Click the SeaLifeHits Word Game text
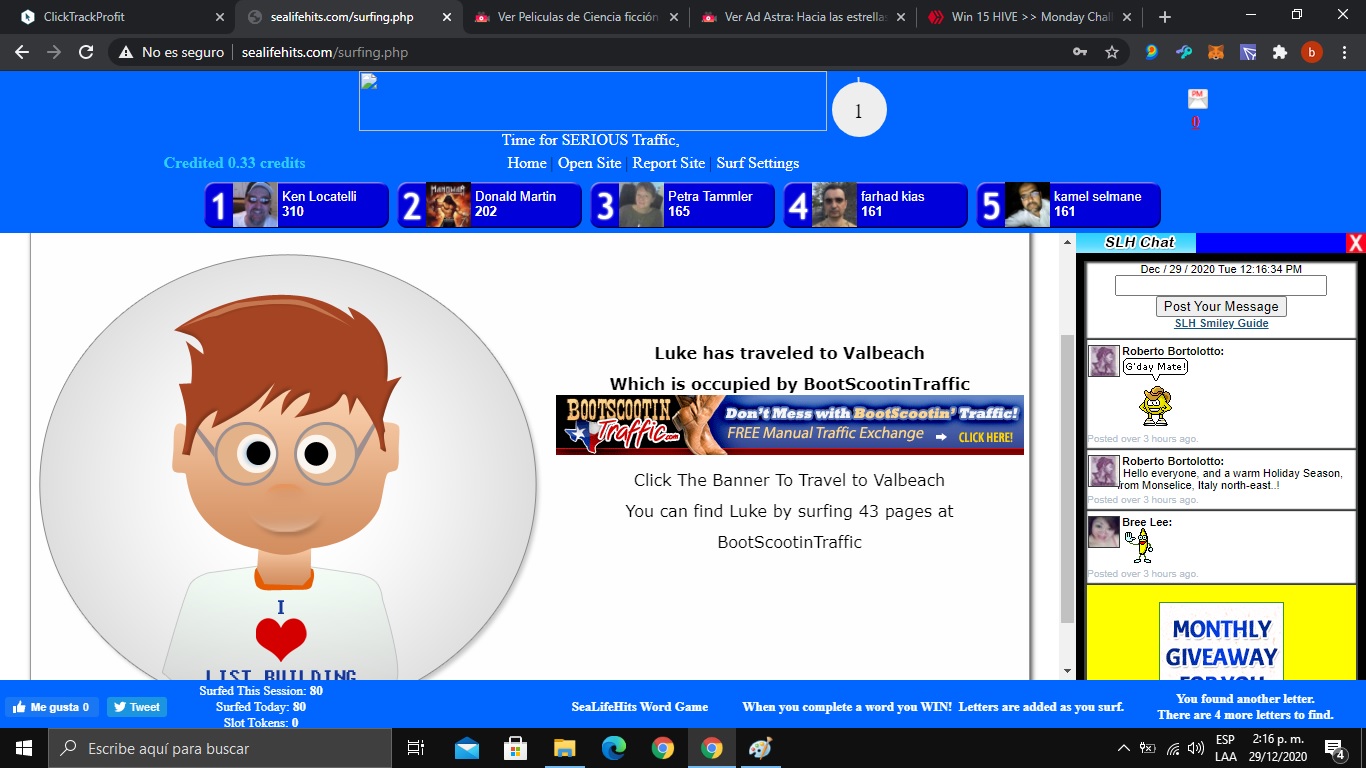The width and height of the screenshot is (1366, 768). (640, 707)
